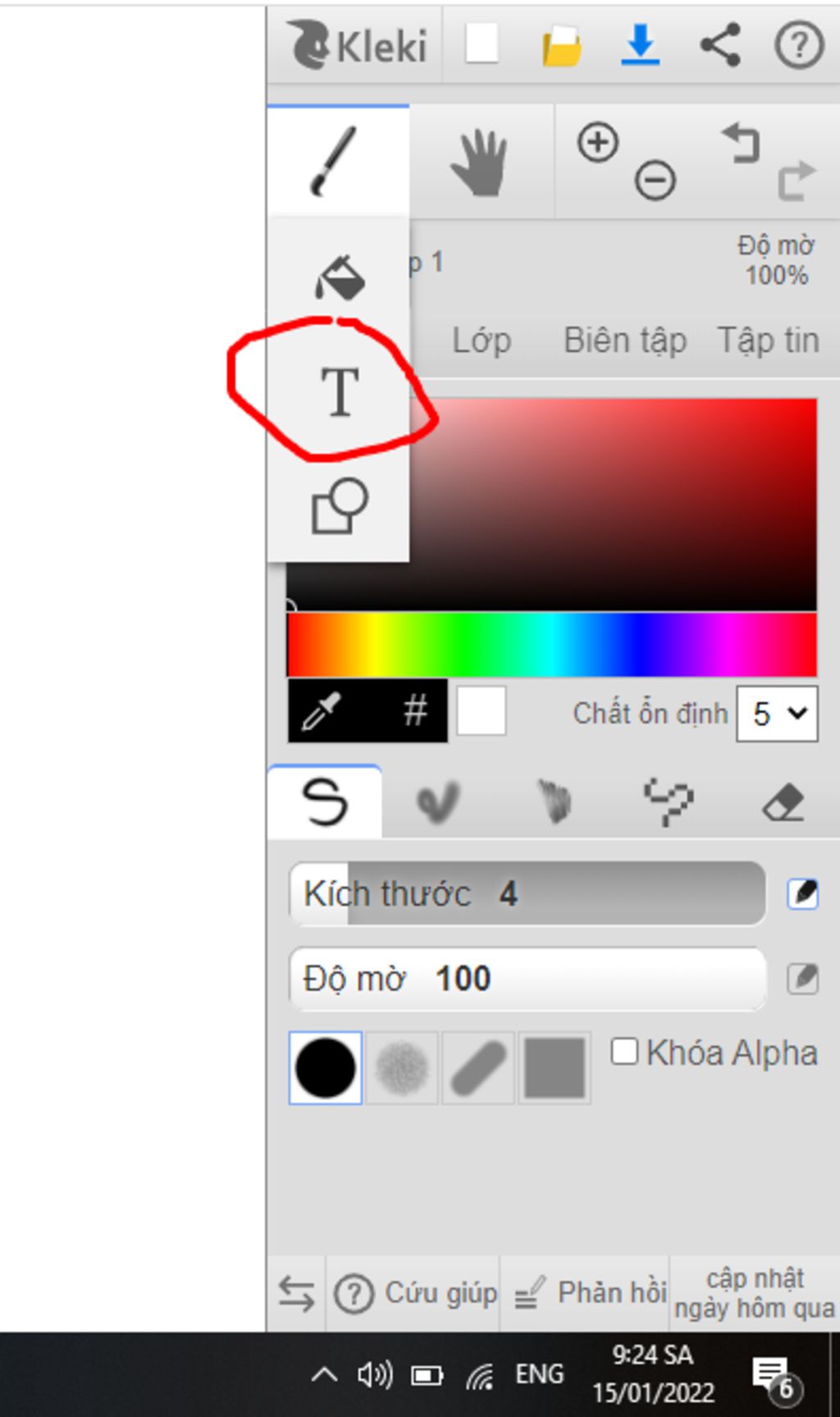Screen dimensions: 840x1417
Task: Activate the hand pan tool
Action: pyautogui.click(x=480, y=162)
